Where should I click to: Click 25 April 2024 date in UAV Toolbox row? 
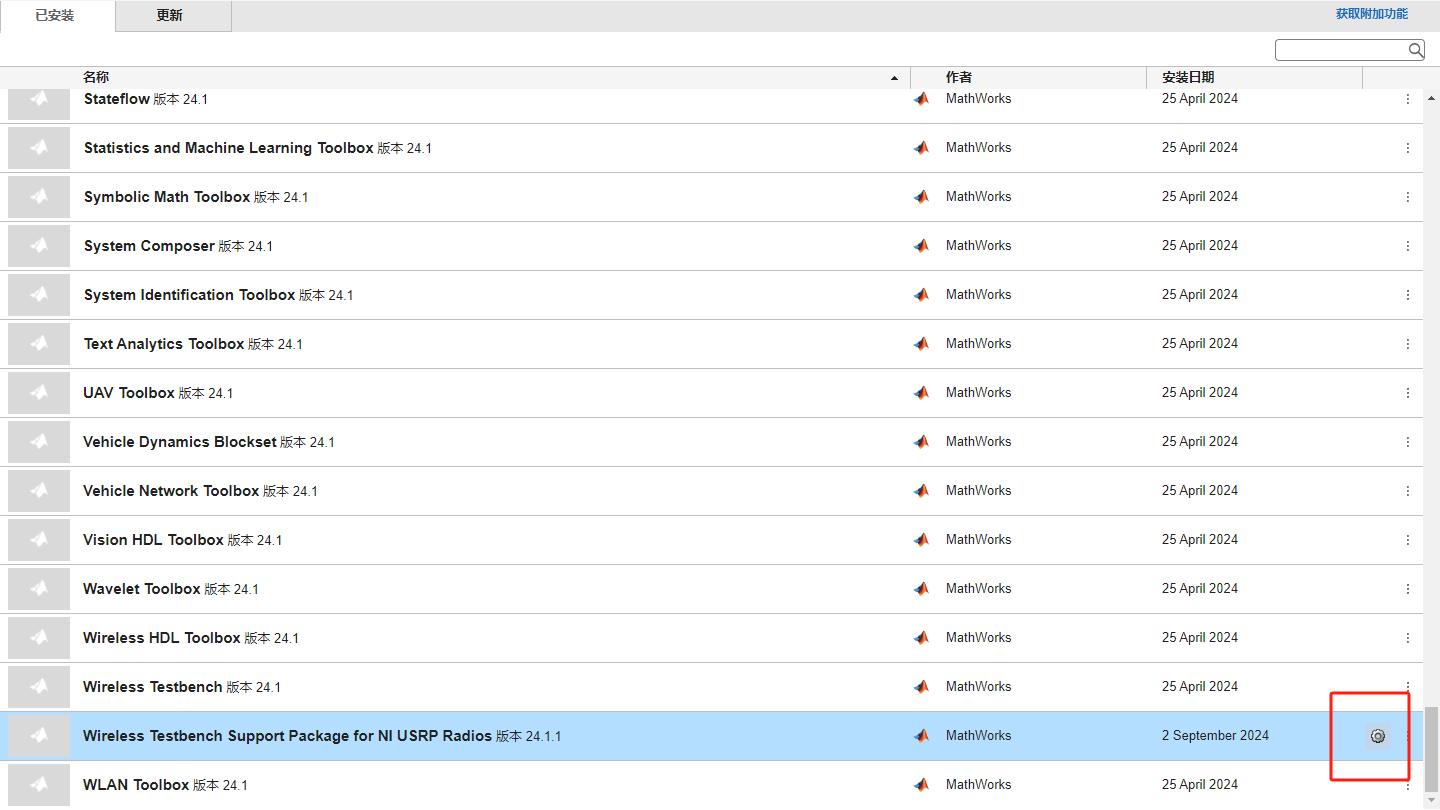pyautogui.click(x=1200, y=393)
